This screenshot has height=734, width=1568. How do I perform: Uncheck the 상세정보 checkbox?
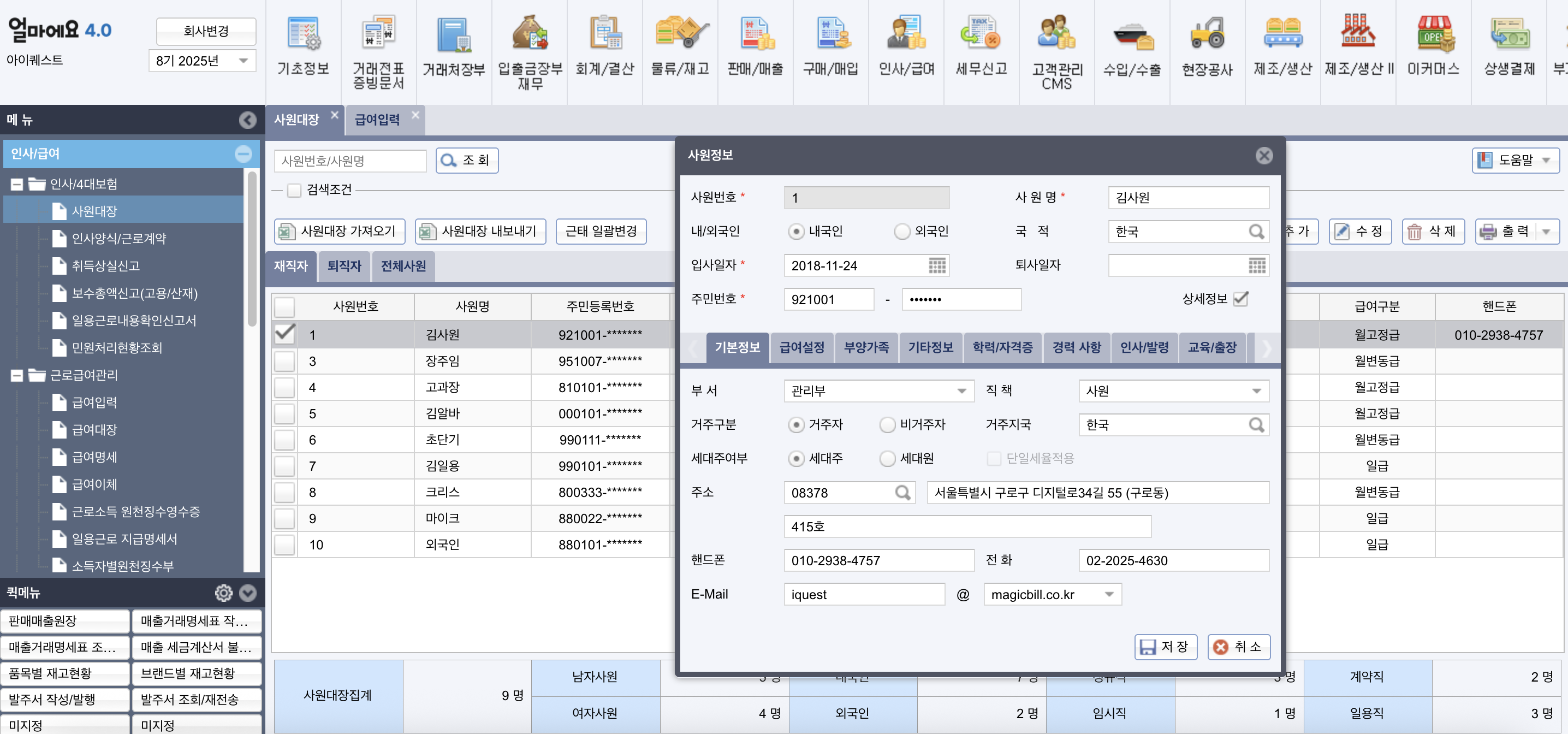pos(1242,299)
